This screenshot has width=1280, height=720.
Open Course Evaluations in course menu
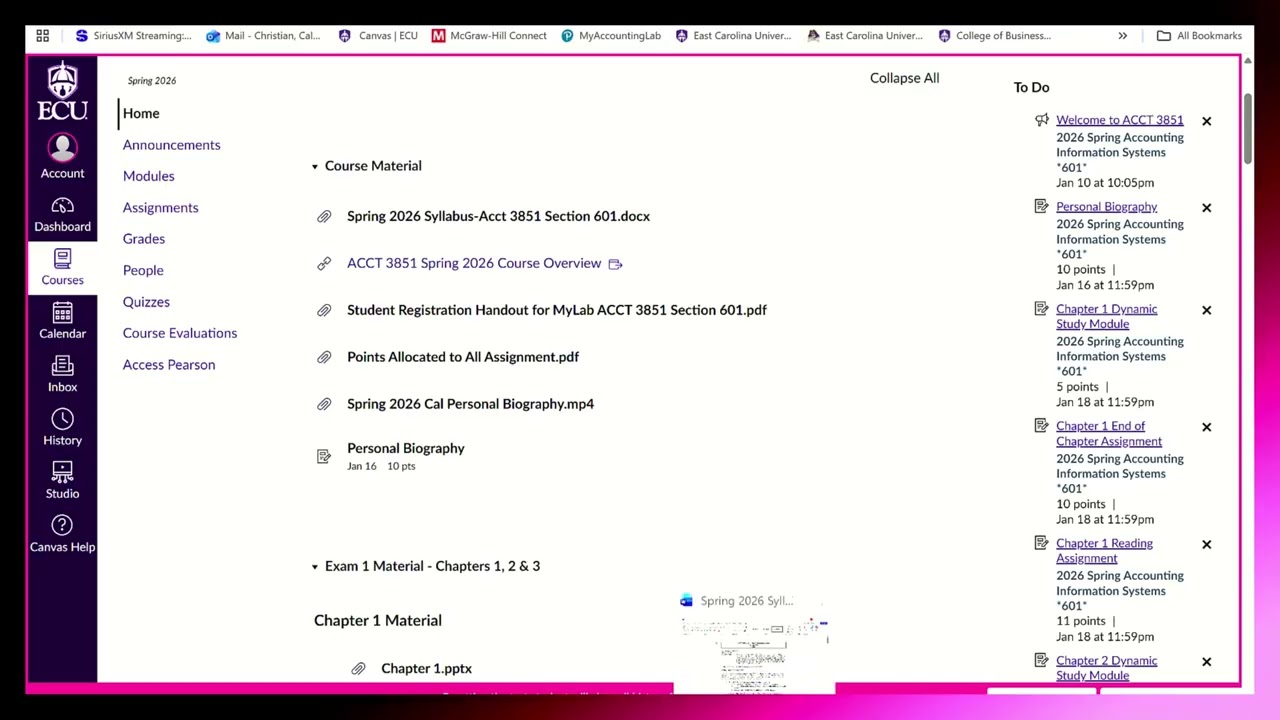[179, 333]
